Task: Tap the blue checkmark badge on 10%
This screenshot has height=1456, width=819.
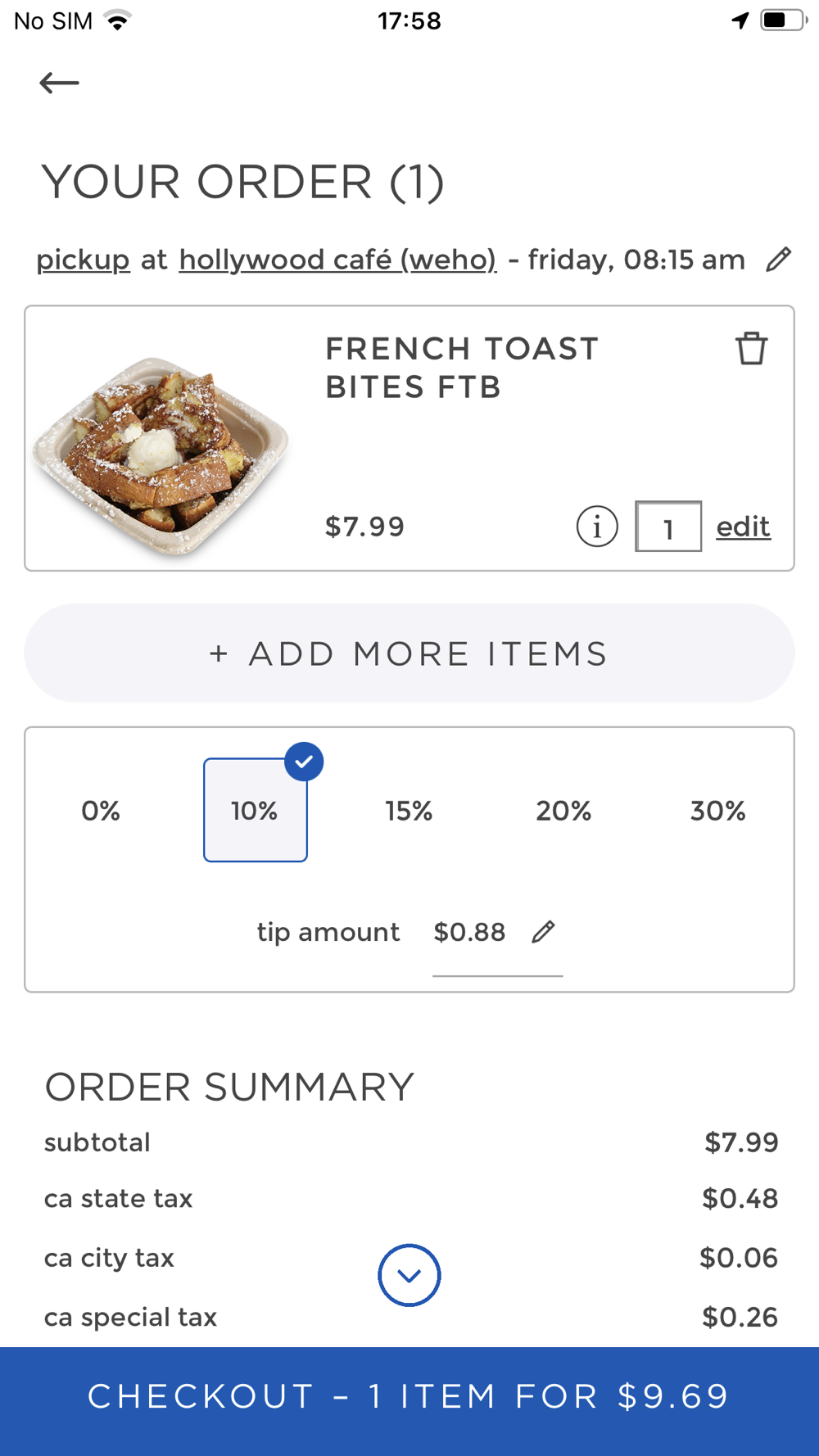Action: click(x=304, y=762)
